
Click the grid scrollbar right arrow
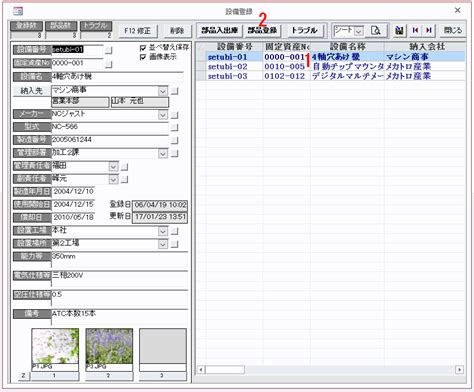[460, 369]
